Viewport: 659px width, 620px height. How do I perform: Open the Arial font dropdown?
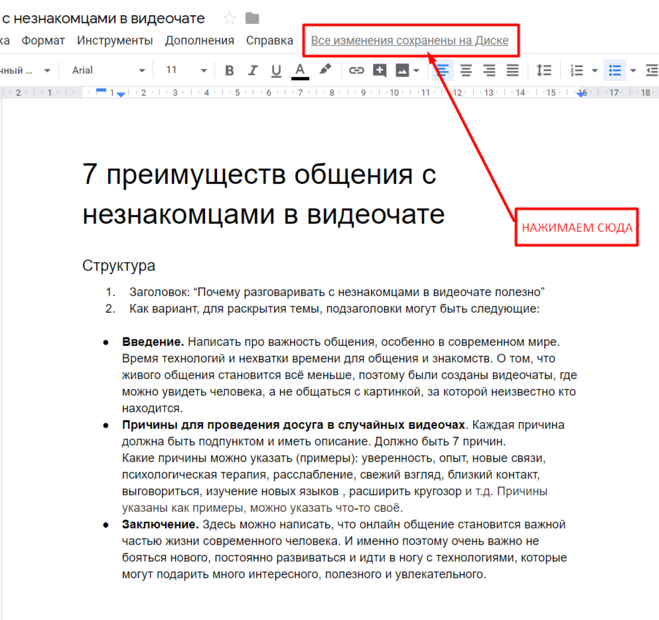coord(108,70)
